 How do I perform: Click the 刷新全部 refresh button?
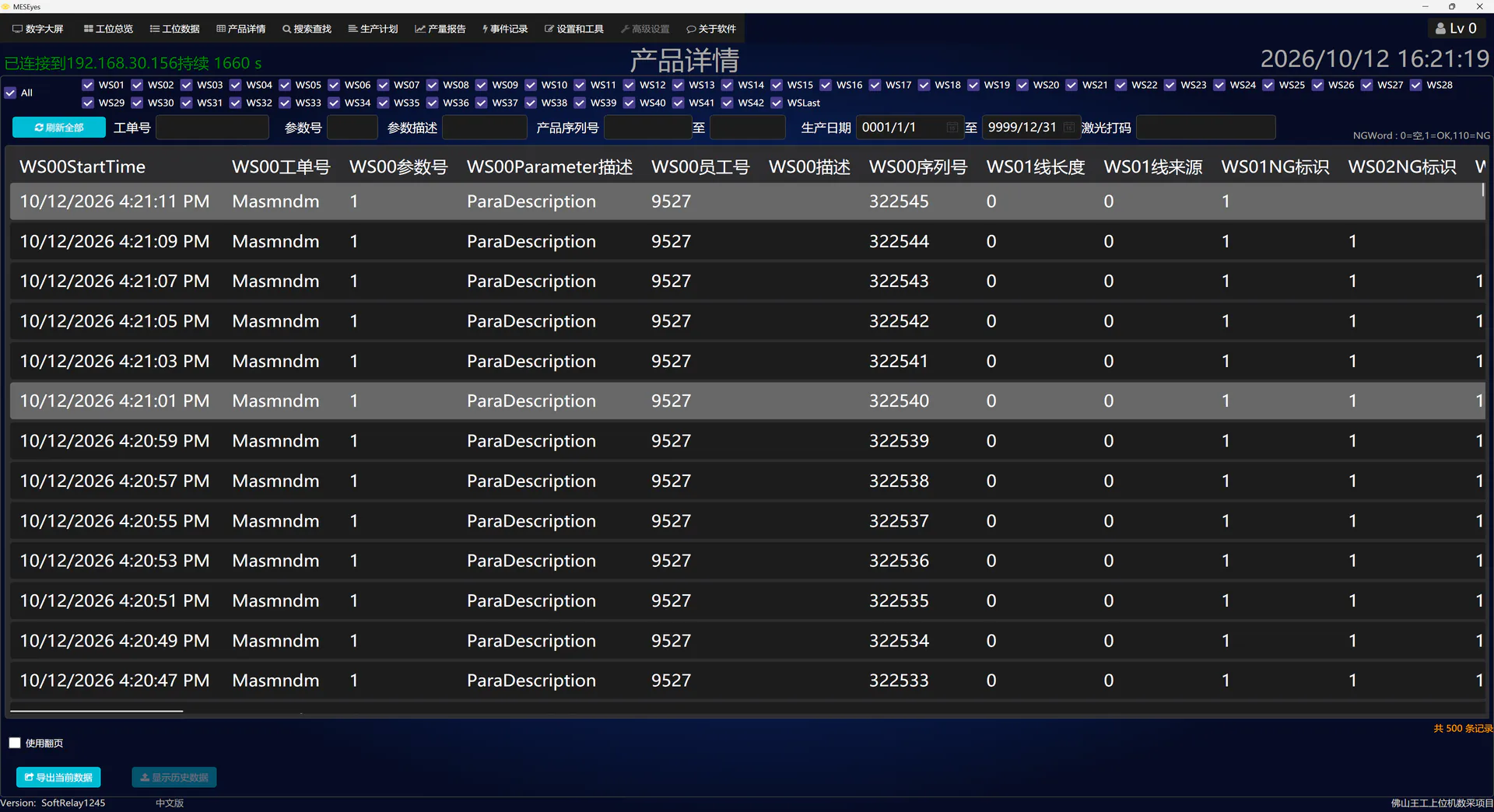click(59, 128)
